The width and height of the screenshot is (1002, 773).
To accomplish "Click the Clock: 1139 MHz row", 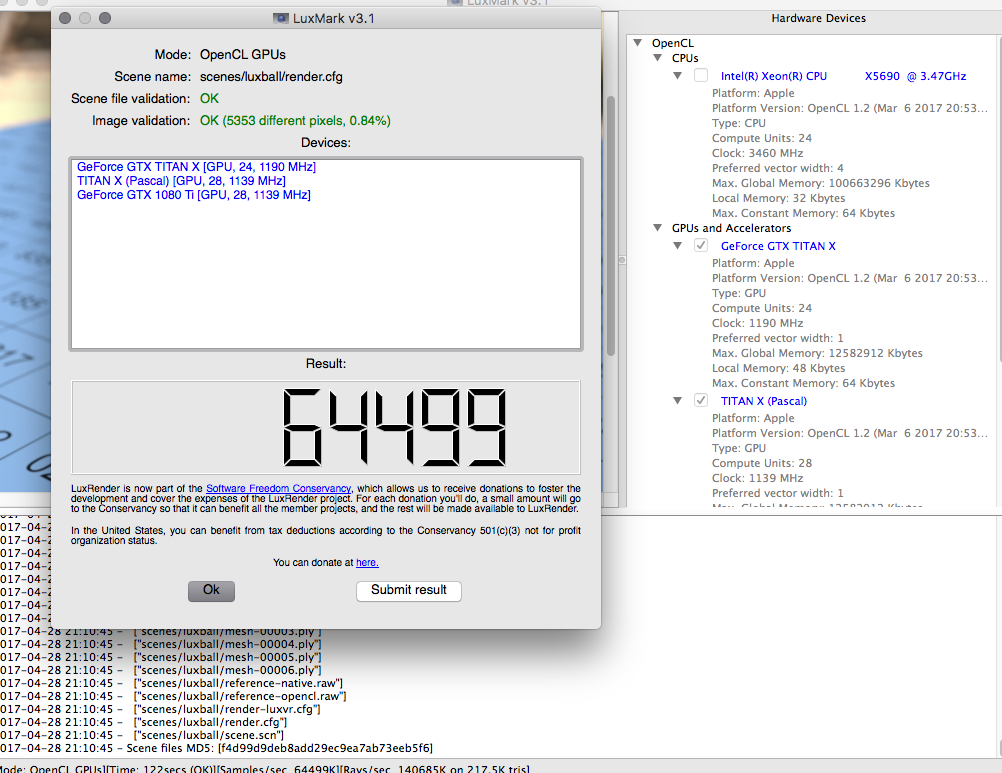I will pos(757,478).
